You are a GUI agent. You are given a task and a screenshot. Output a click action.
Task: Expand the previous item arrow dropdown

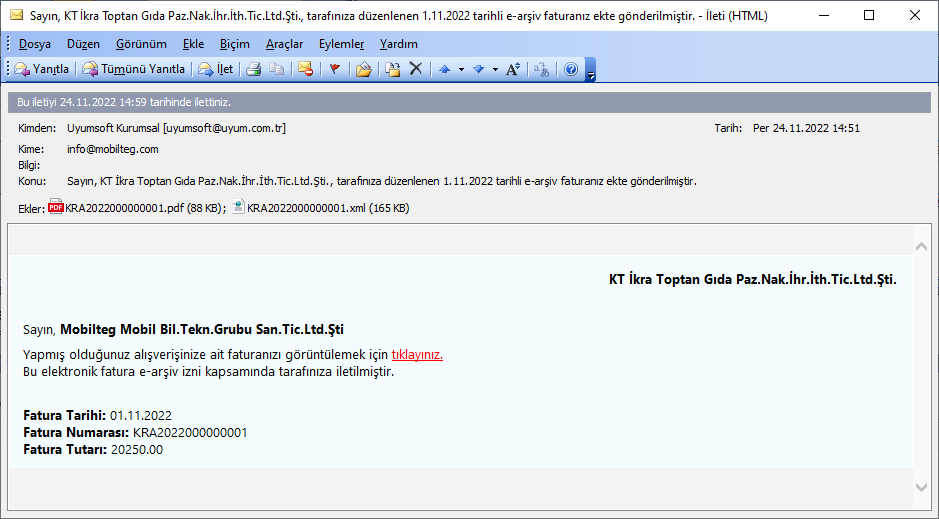461,69
